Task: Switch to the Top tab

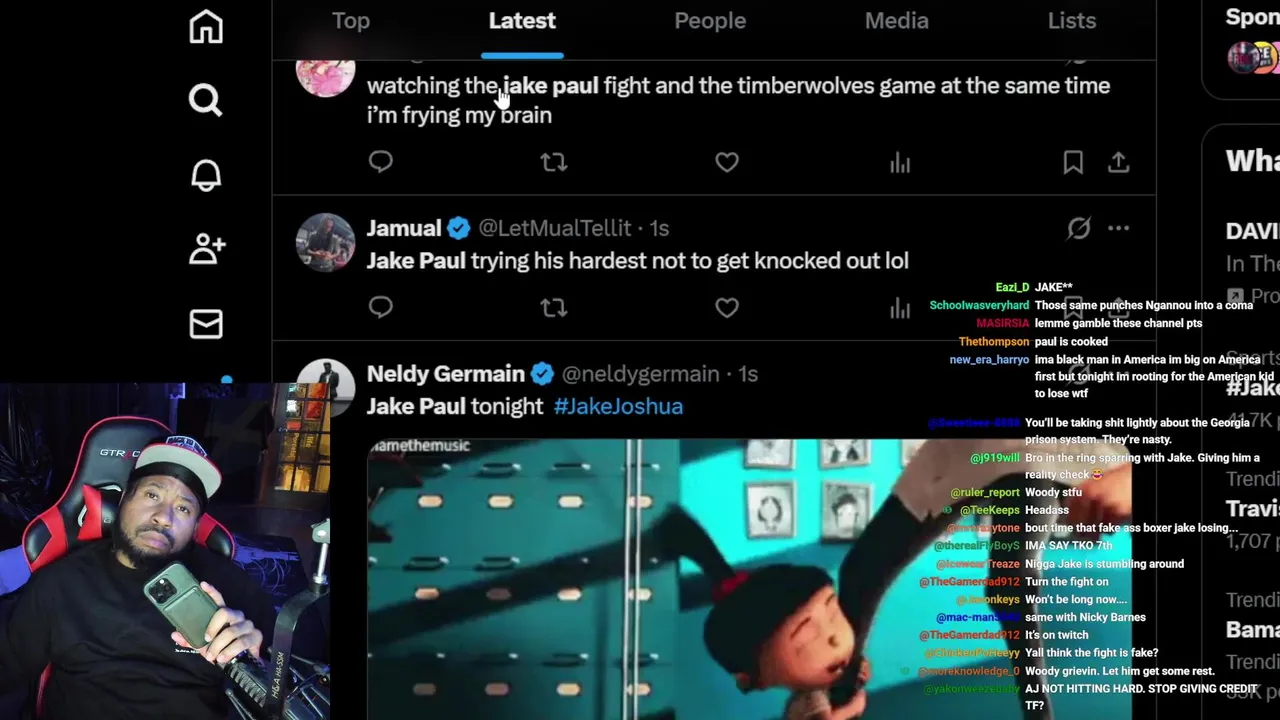Action: pyautogui.click(x=351, y=21)
